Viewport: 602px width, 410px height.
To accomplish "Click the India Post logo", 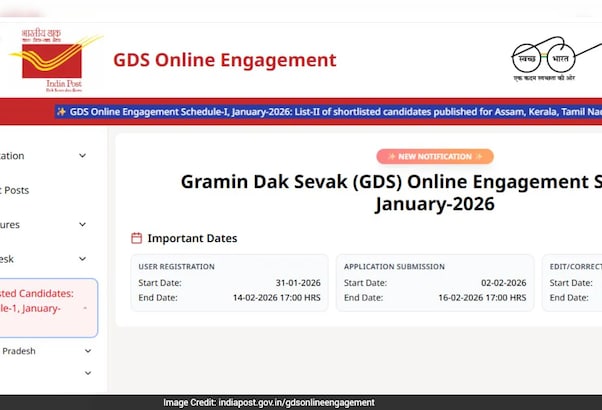I will [55, 60].
